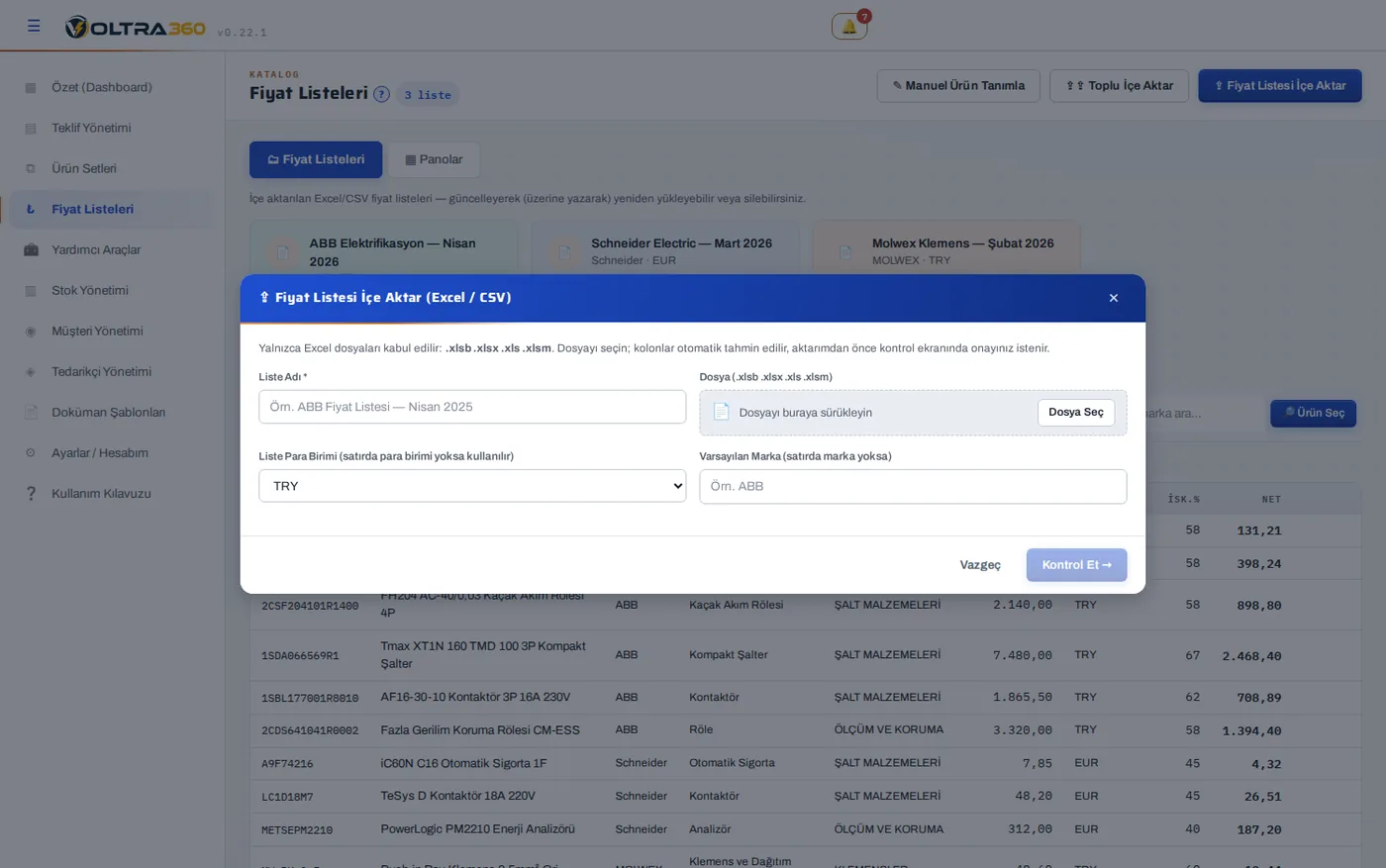Viewport: 1386px width, 868px height.
Task: Click the Ürün Seç button
Action: coord(1314,413)
